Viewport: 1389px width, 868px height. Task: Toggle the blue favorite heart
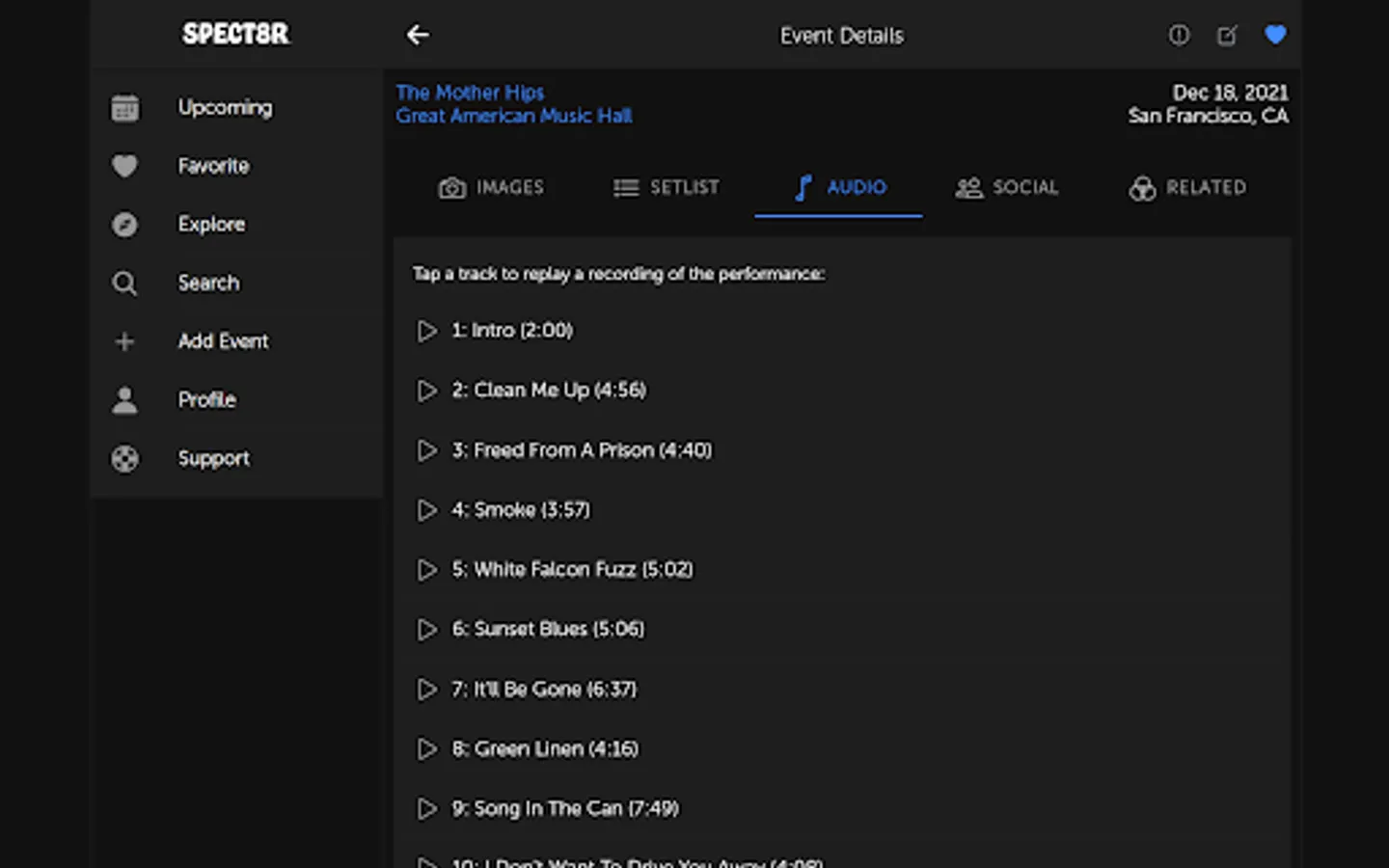tap(1275, 36)
